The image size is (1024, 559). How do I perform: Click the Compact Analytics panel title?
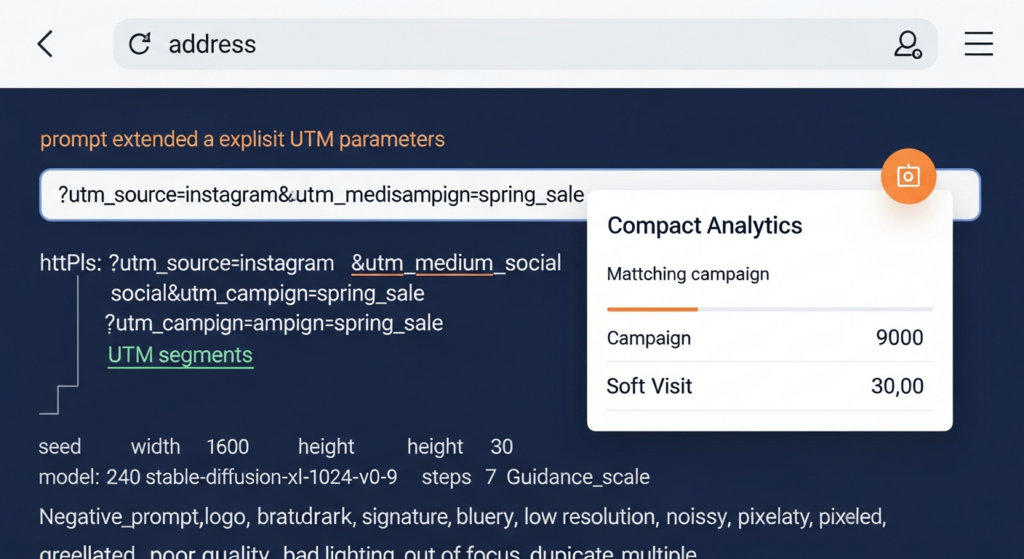[x=704, y=225]
